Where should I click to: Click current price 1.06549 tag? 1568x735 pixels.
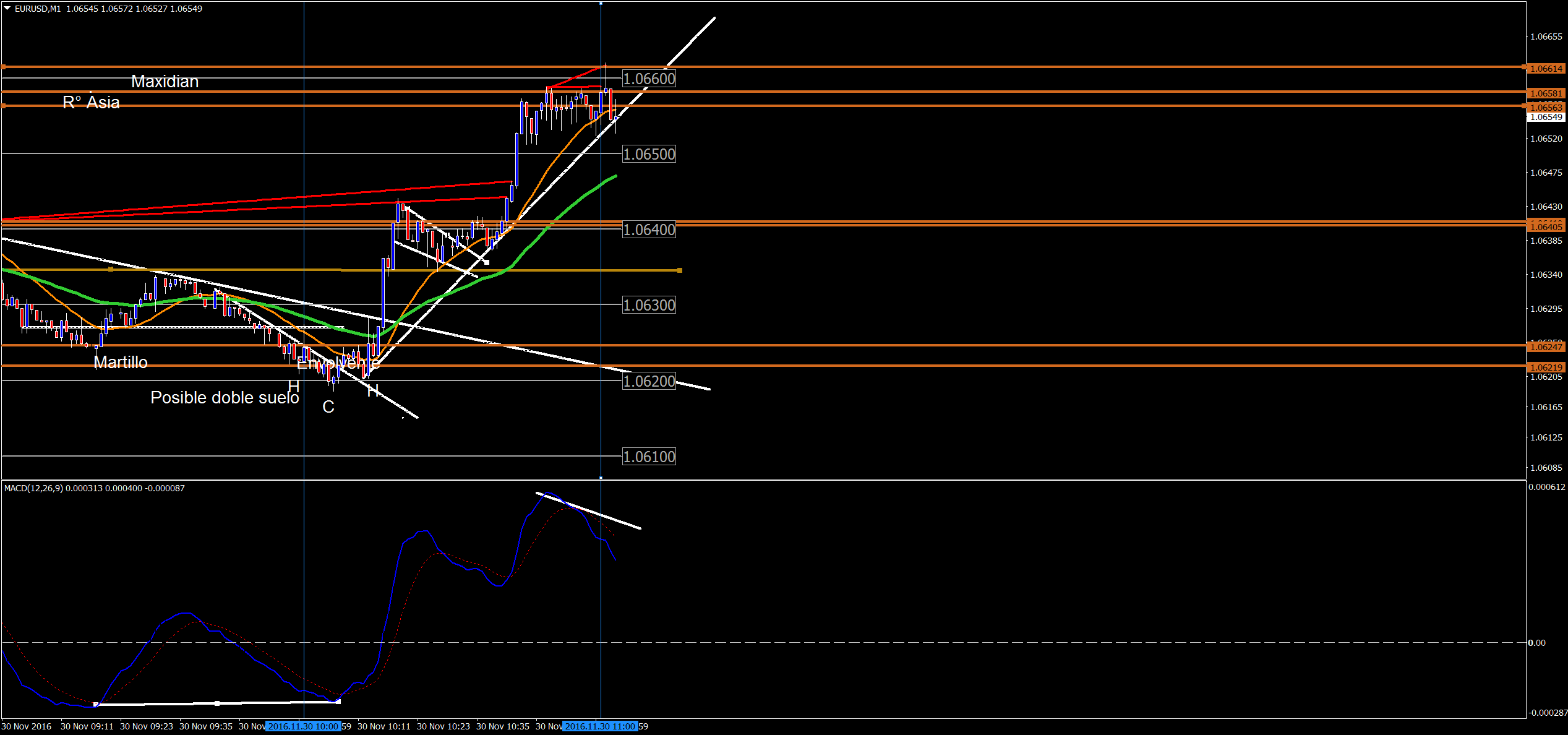[x=1546, y=118]
